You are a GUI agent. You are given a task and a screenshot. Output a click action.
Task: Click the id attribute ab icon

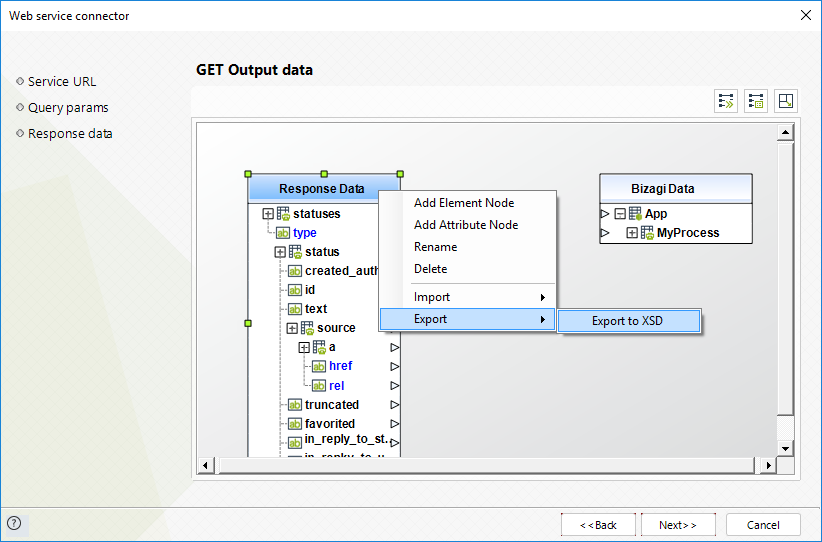pyautogui.click(x=295, y=290)
